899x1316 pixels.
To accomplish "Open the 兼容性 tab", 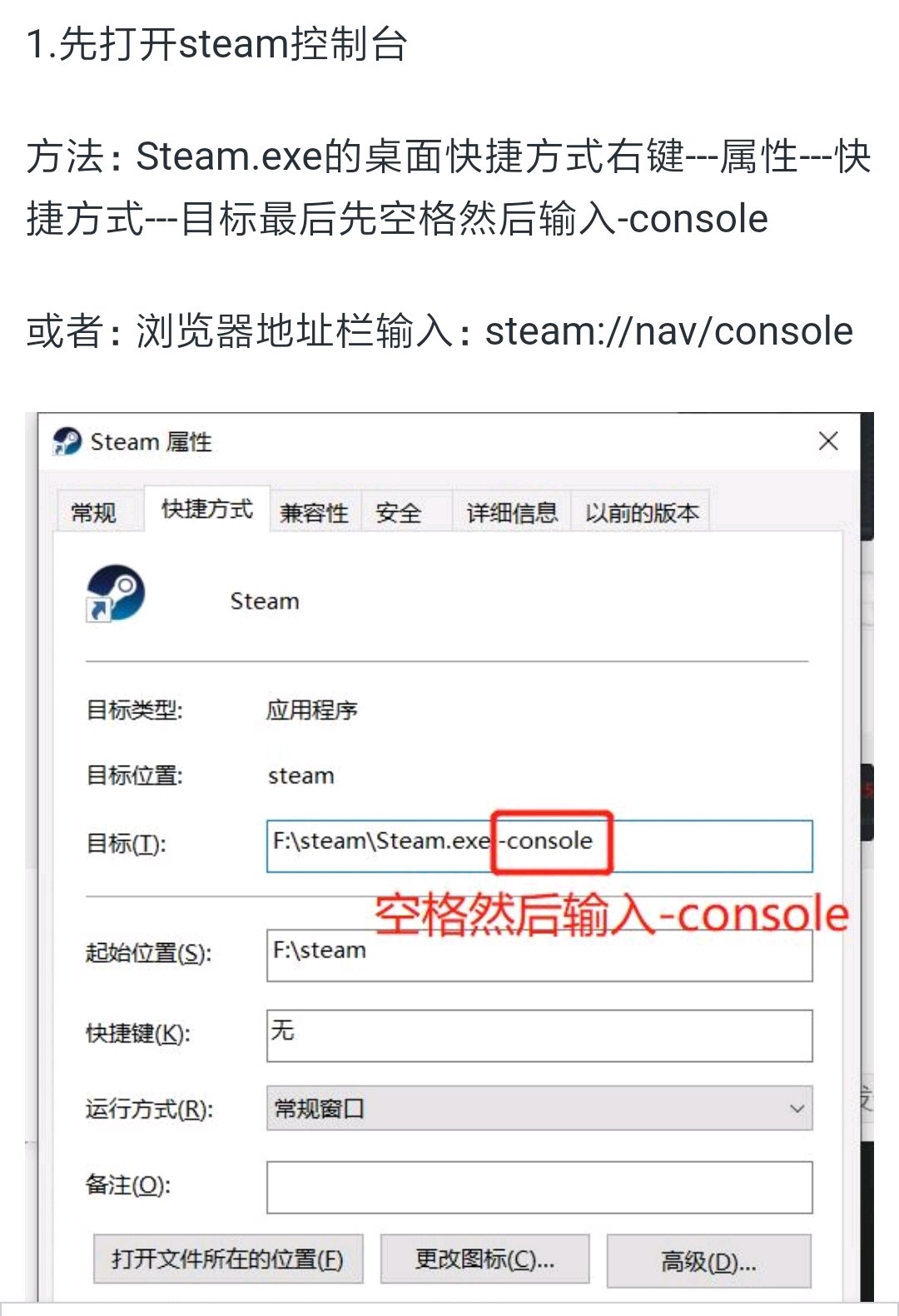I will tap(314, 513).
